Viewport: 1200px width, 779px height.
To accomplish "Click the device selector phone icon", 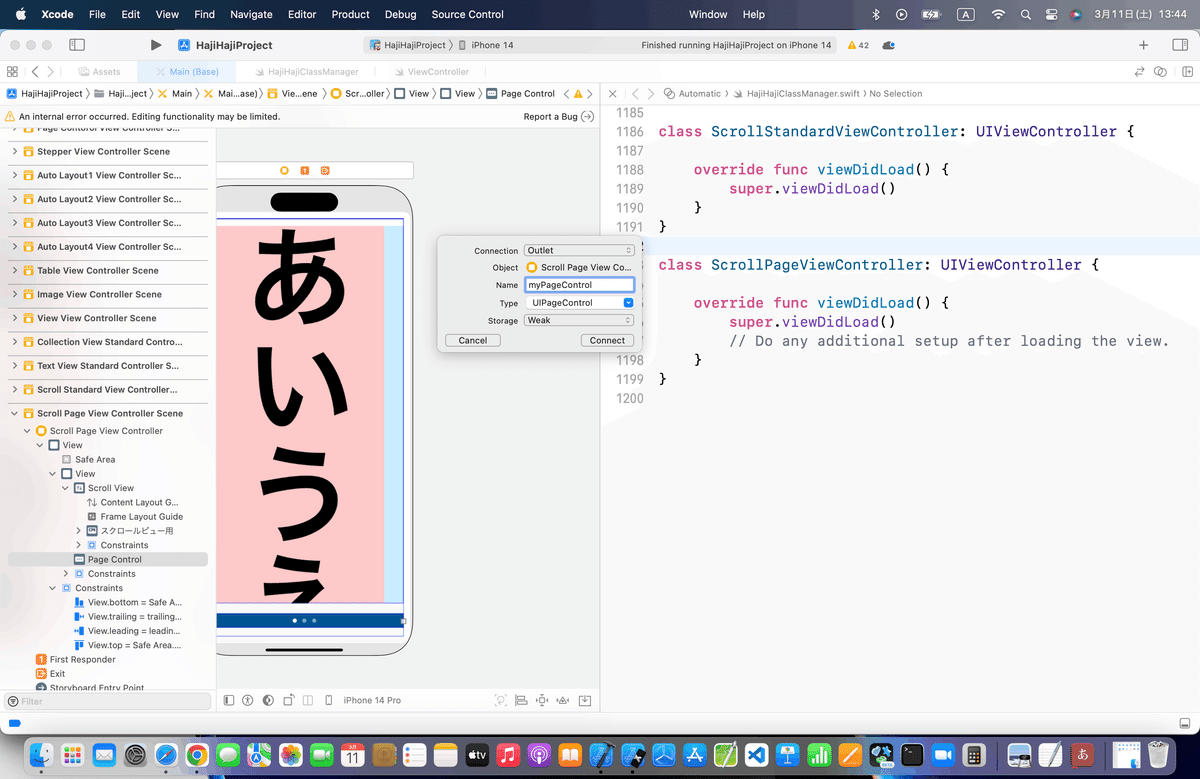I will pos(329,700).
